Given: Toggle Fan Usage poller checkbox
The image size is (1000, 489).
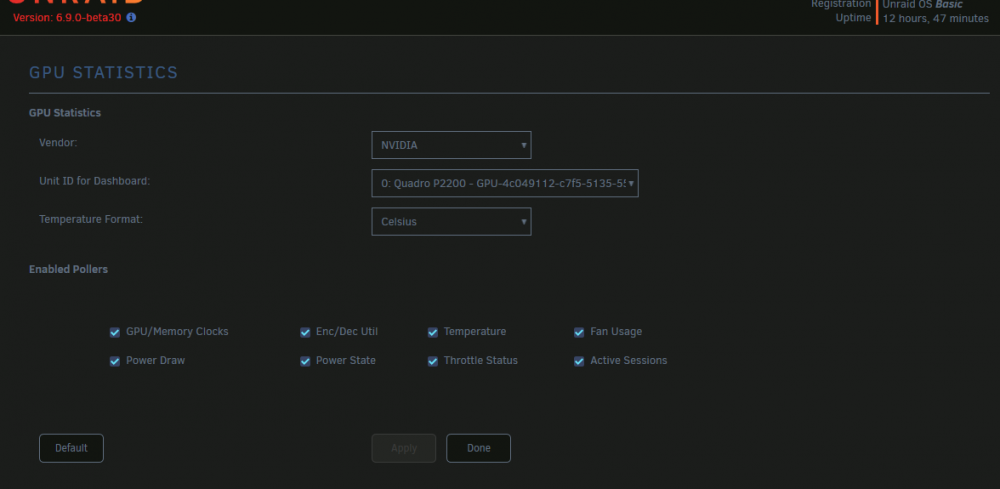Looking at the screenshot, I should tap(579, 332).
